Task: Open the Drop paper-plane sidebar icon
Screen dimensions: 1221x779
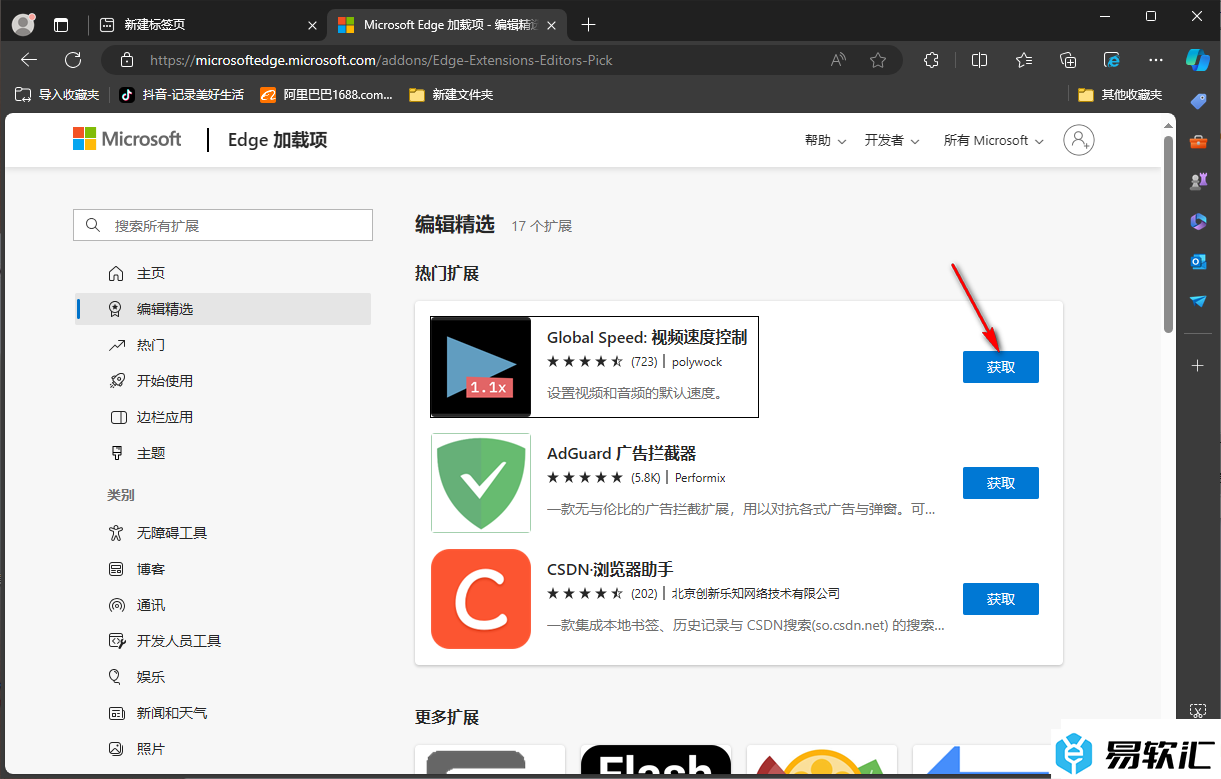Action: pos(1198,301)
